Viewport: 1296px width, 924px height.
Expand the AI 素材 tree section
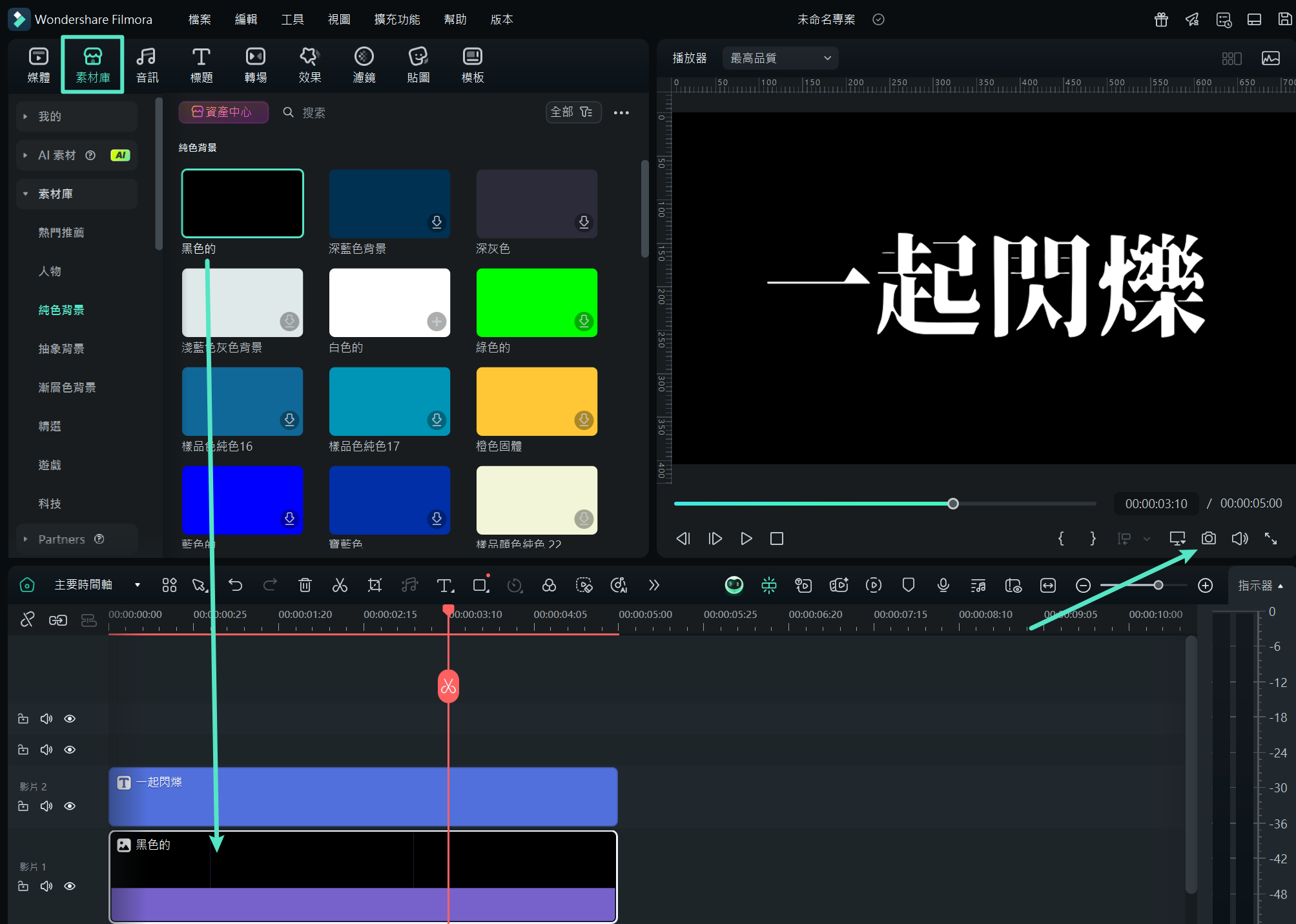25,155
